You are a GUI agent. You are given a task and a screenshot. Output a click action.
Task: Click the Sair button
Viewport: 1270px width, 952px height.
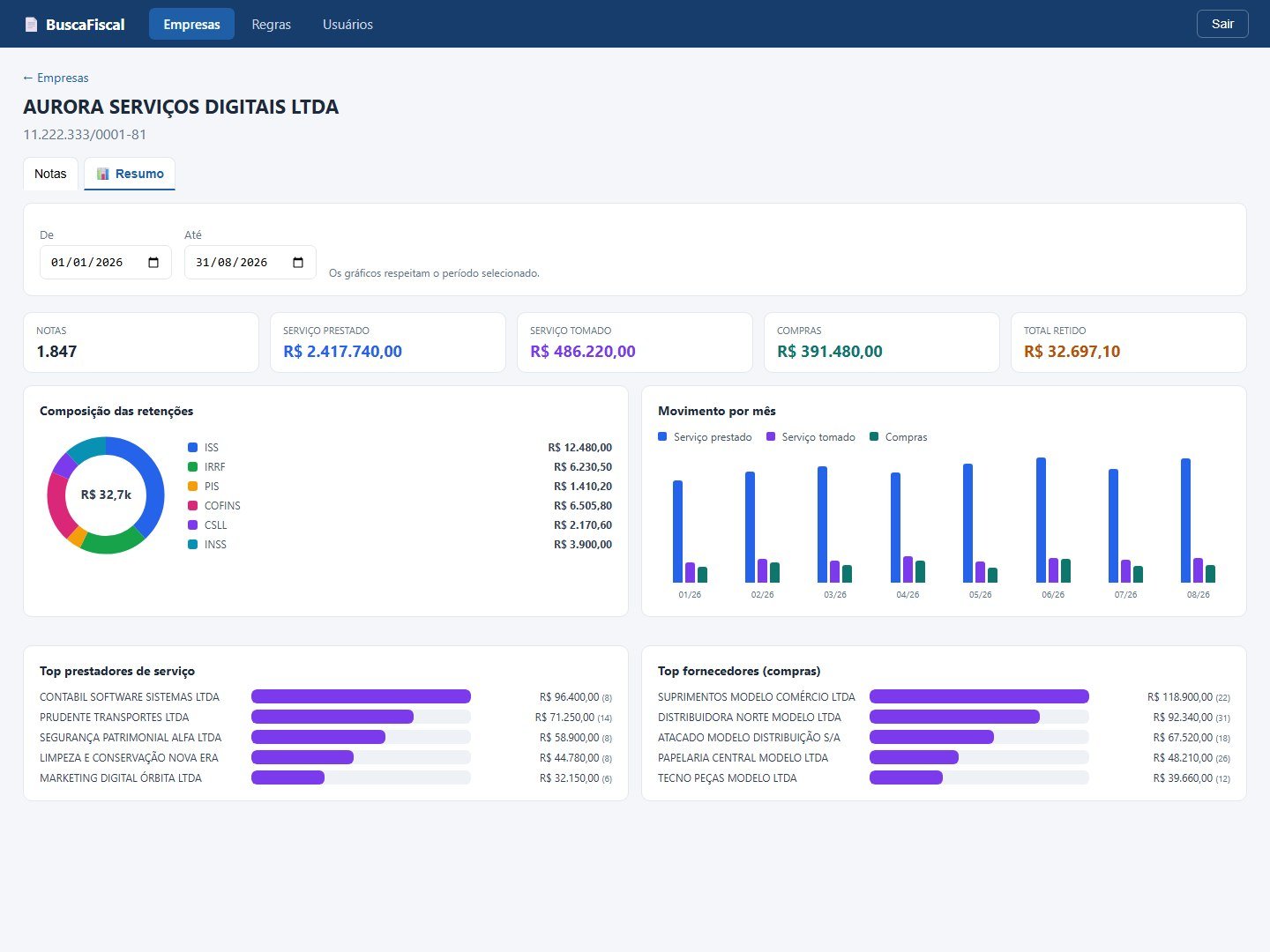[x=1222, y=24]
